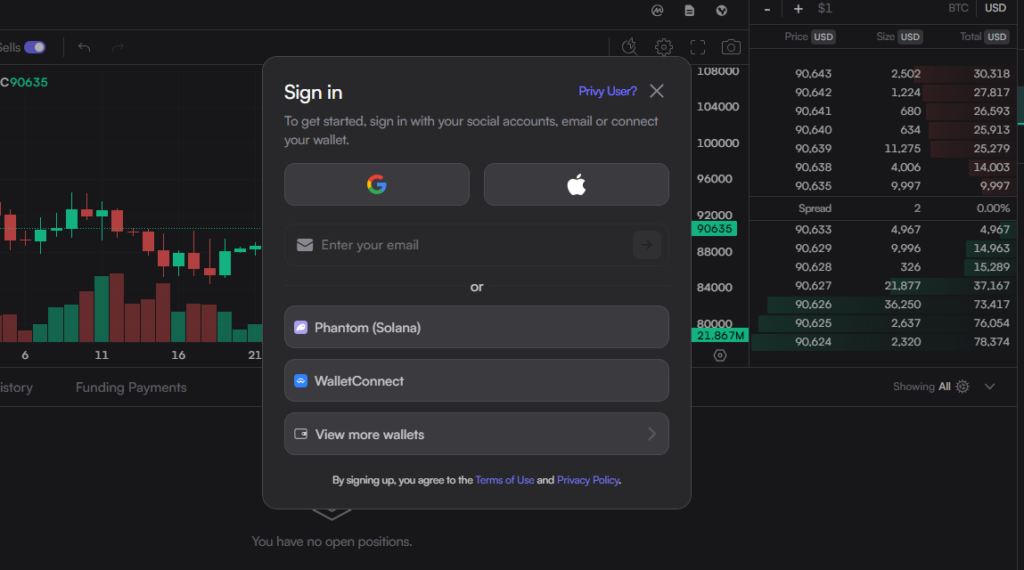Viewport: 1024px width, 570px height.
Task: Collapse the positions panel with chevron
Action: tap(990, 387)
